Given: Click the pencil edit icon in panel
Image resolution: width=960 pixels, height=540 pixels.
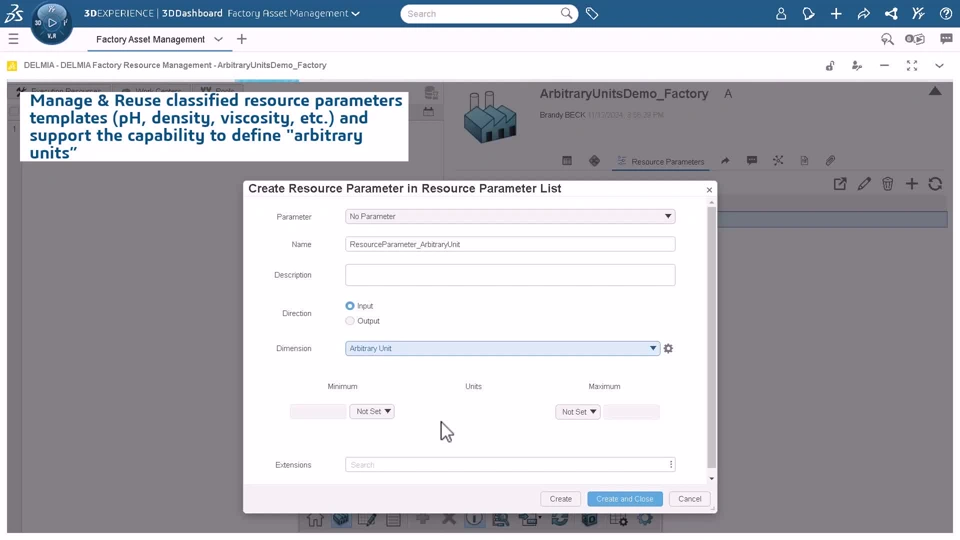Looking at the screenshot, I should point(864,184).
